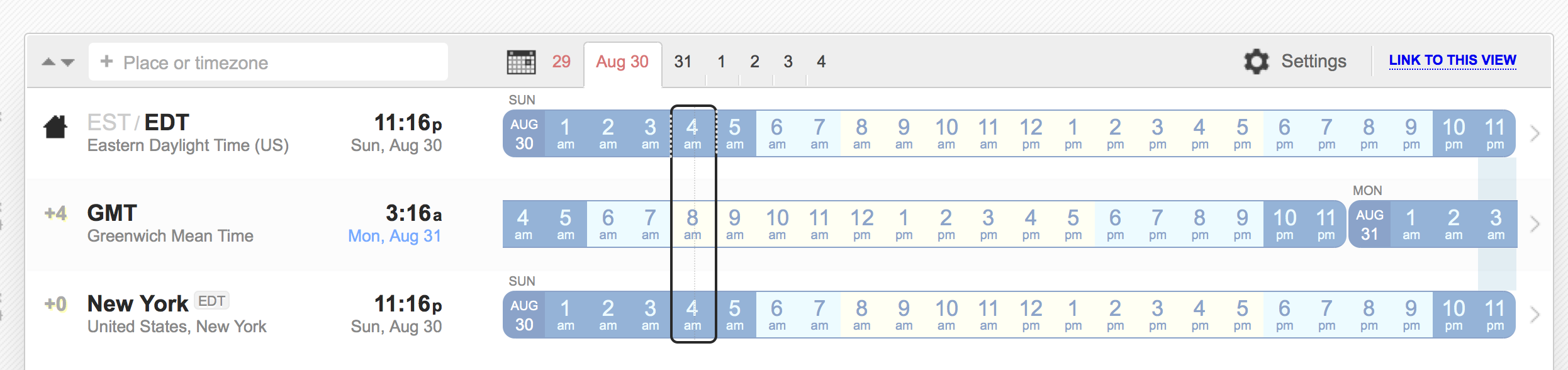The image size is (1568, 370).
Task: Click the Mon, Aug 31 date link
Action: tap(395, 236)
